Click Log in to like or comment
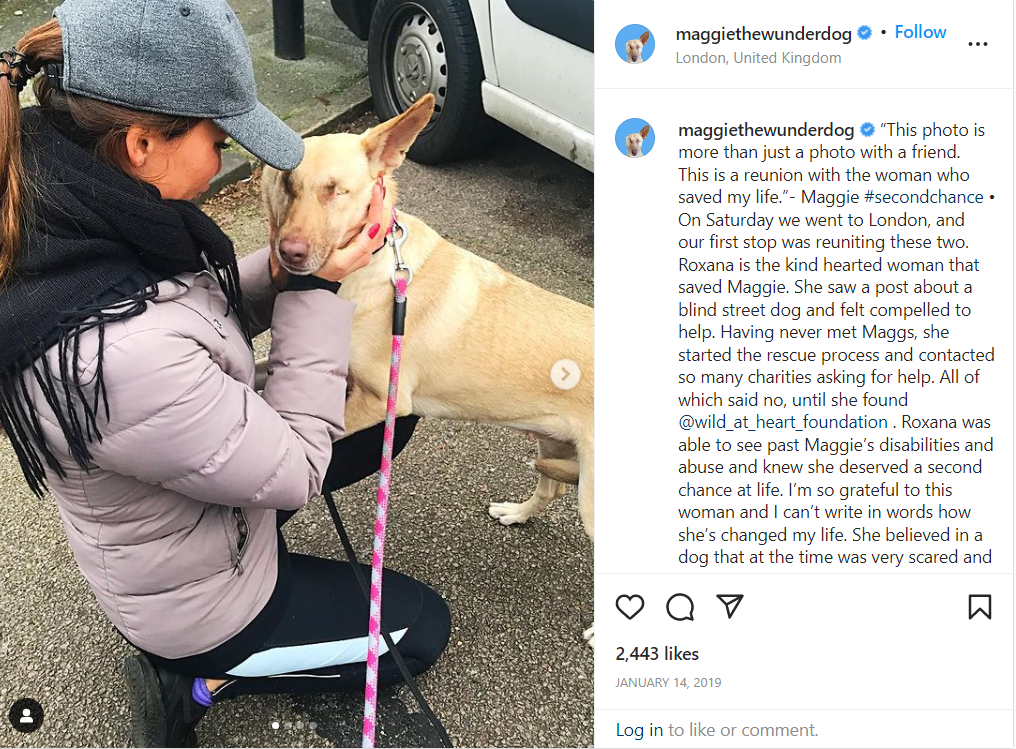Image resolution: width=1016 pixels, height=749 pixels. 639,730
